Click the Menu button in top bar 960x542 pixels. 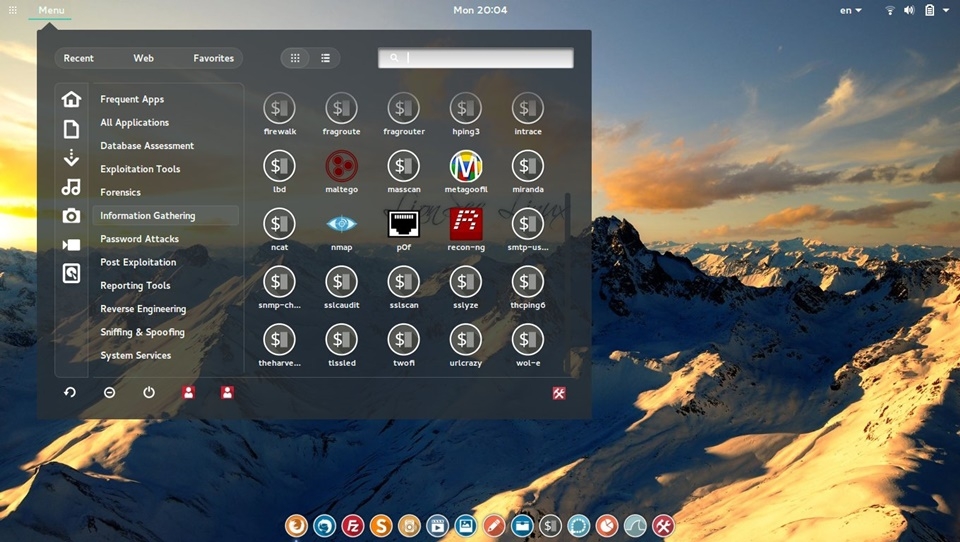[x=51, y=10]
